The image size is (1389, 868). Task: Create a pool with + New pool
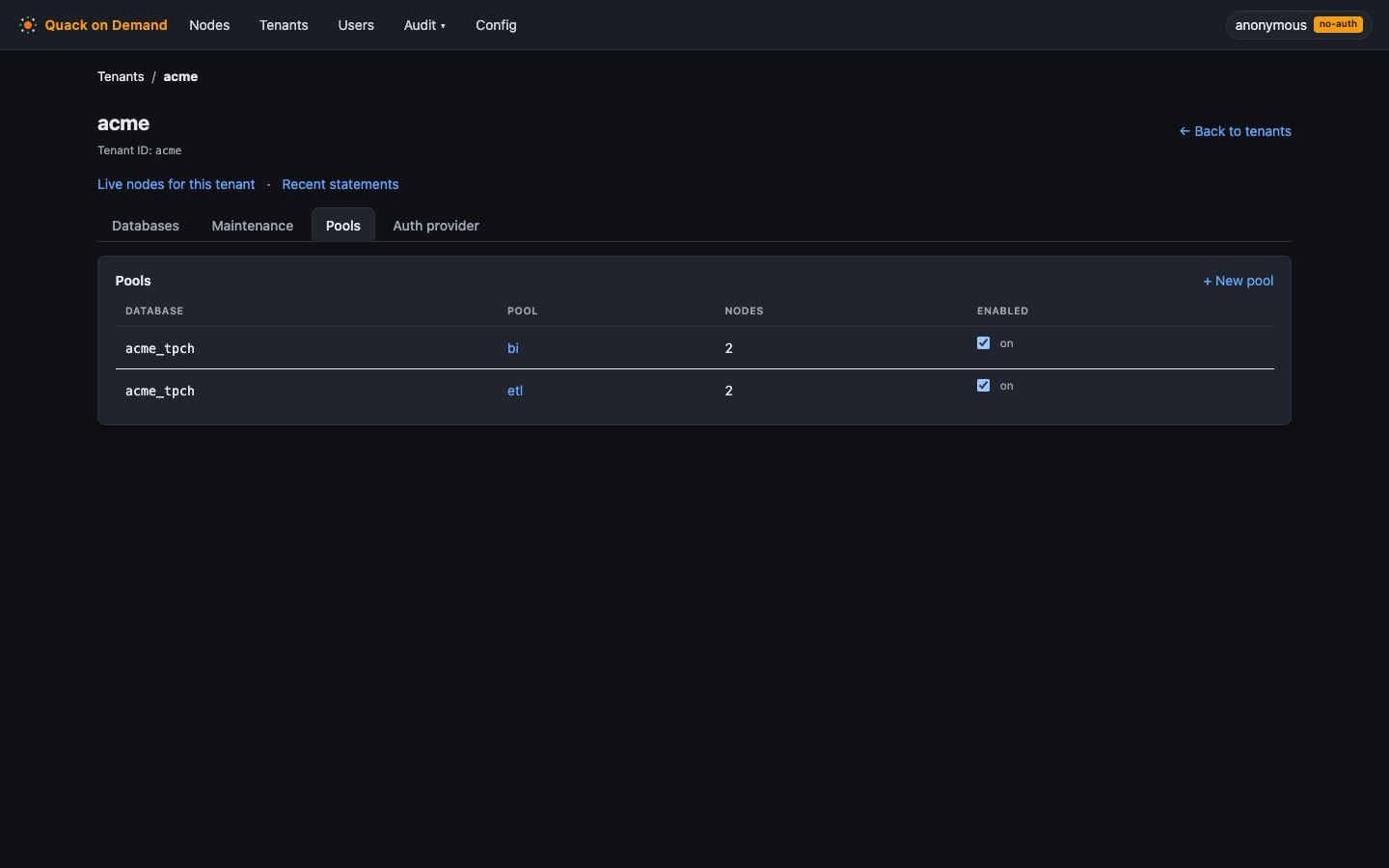tap(1239, 281)
